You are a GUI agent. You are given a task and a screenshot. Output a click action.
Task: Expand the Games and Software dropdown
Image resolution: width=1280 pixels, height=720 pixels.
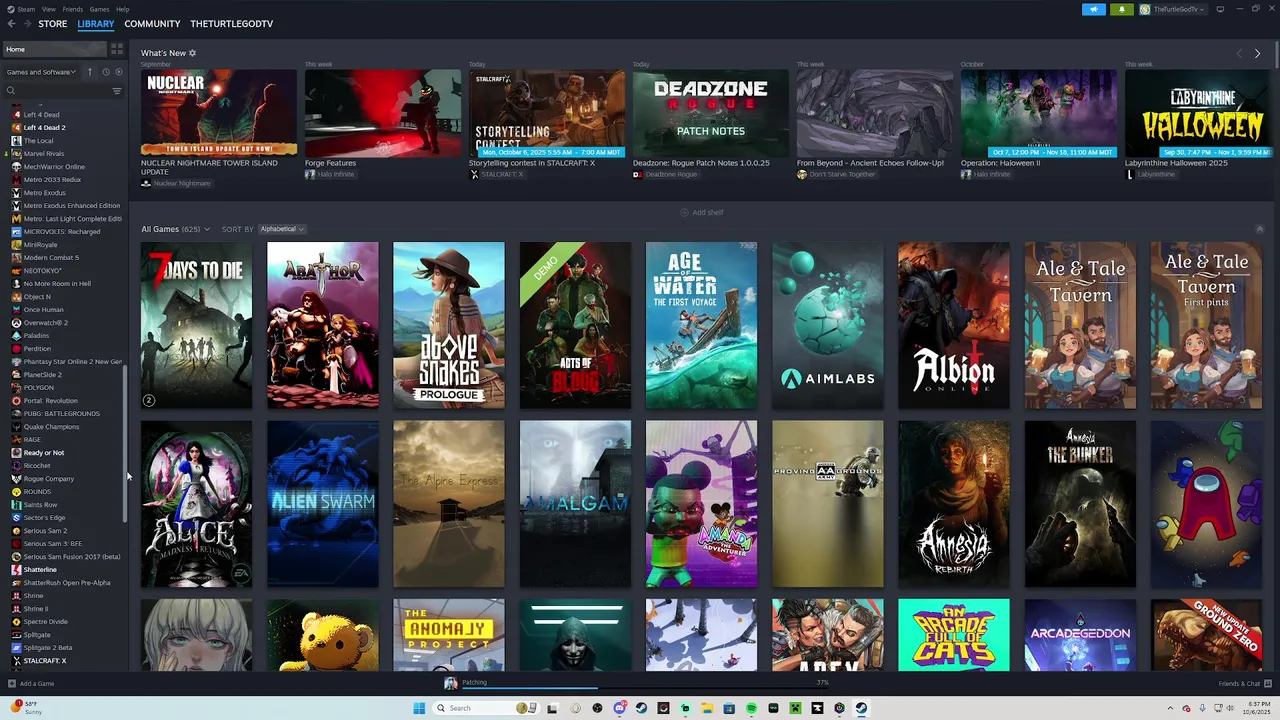click(41, 72)
